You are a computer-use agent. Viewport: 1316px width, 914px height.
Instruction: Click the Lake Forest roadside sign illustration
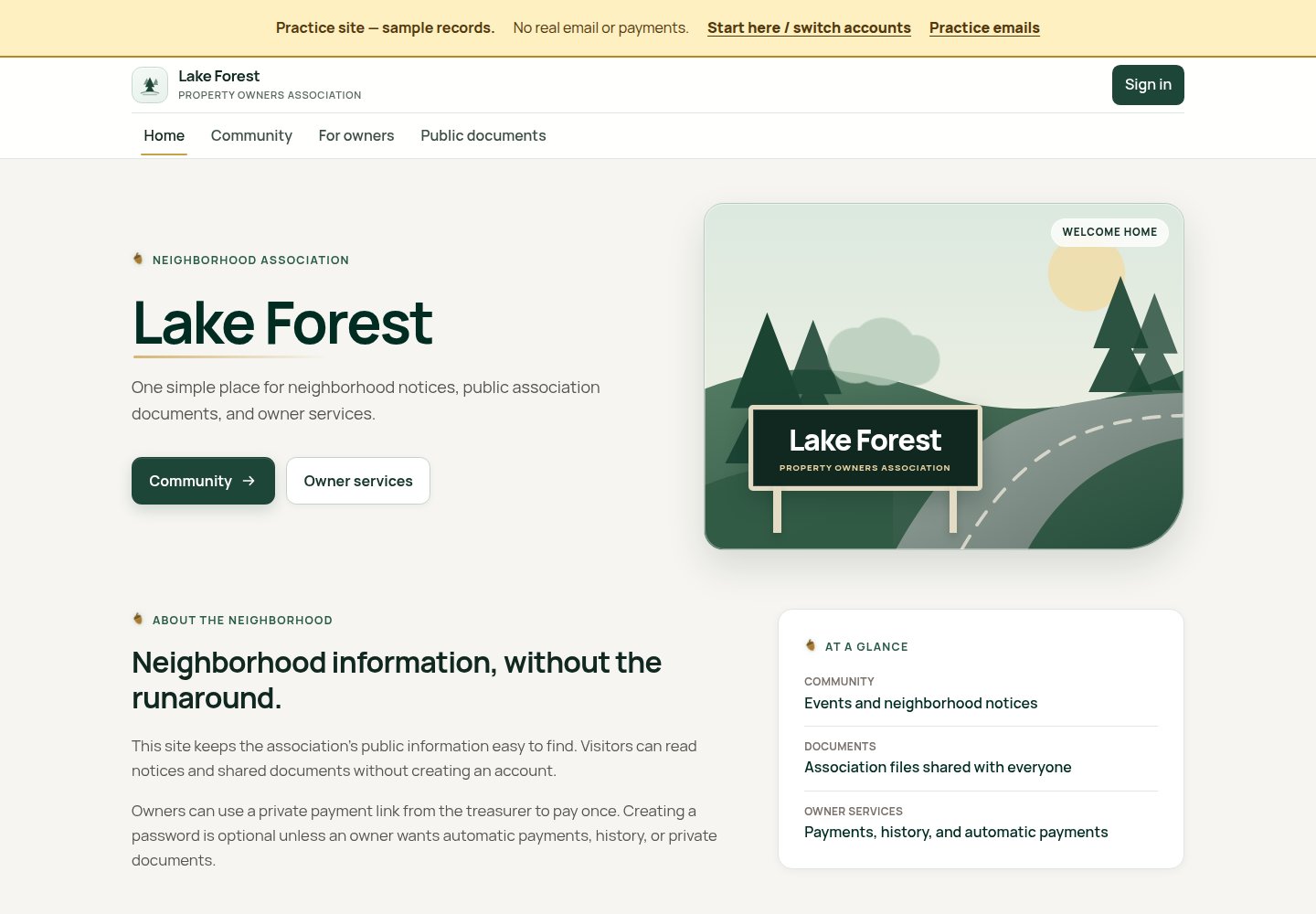[865, 448]
